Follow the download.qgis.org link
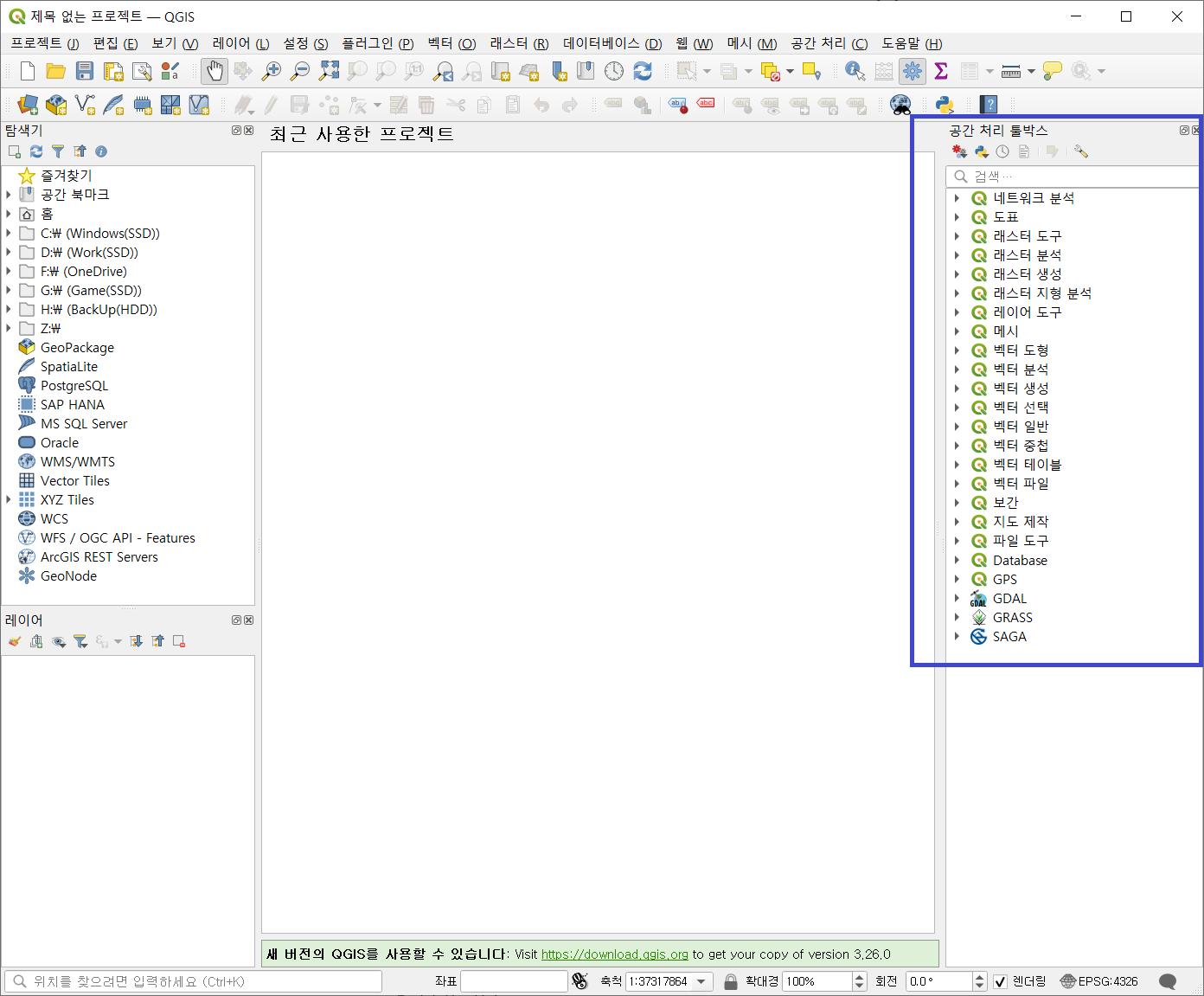The image size is (1204, 996). 615,954
